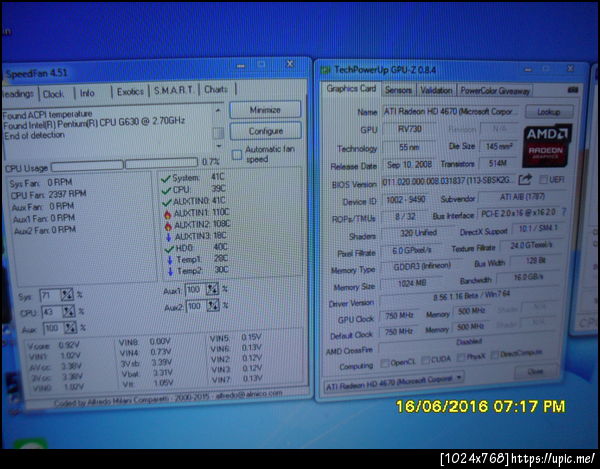Toggle the CUDA checkbox
Viewport: 600px width, 469px height.
tap(426, 360)
